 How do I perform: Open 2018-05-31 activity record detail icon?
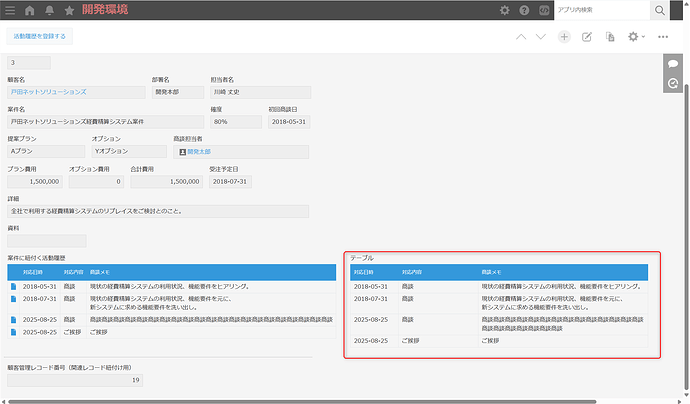point(13,286)
